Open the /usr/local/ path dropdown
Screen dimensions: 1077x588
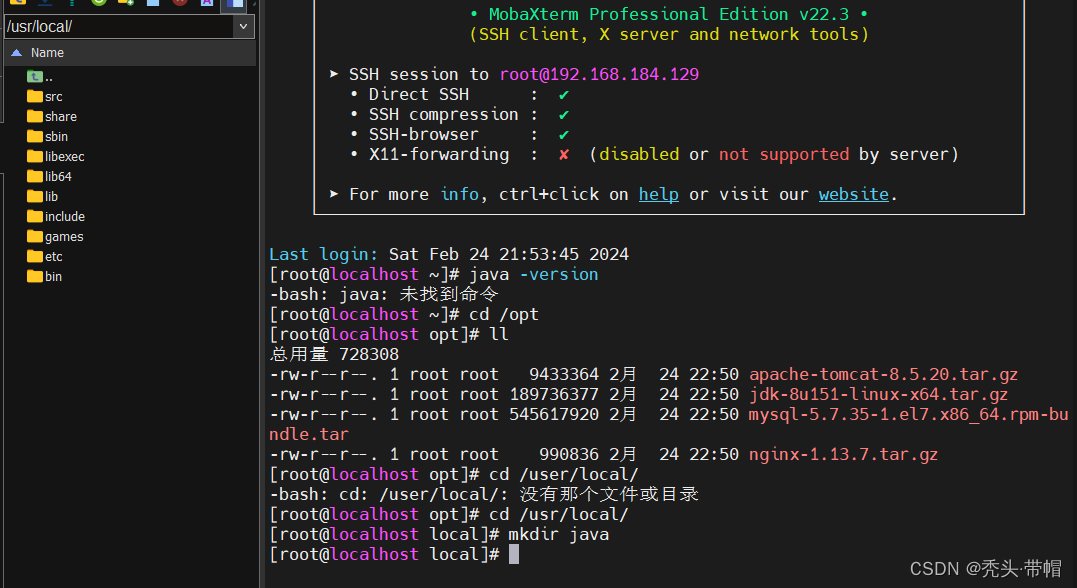click(x=242, y=26)
